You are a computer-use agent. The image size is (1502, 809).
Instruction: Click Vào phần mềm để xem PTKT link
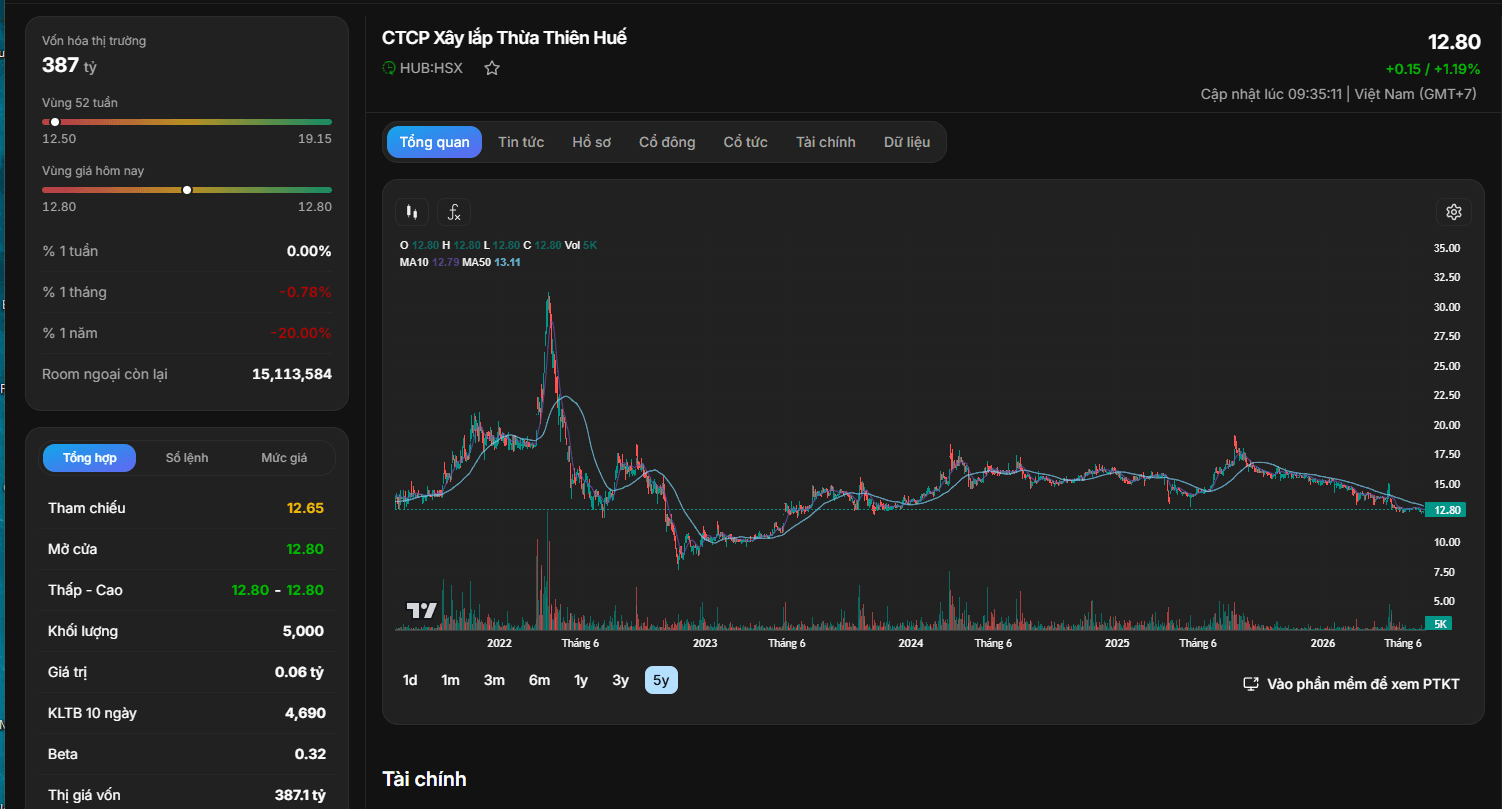[1363, 684]
